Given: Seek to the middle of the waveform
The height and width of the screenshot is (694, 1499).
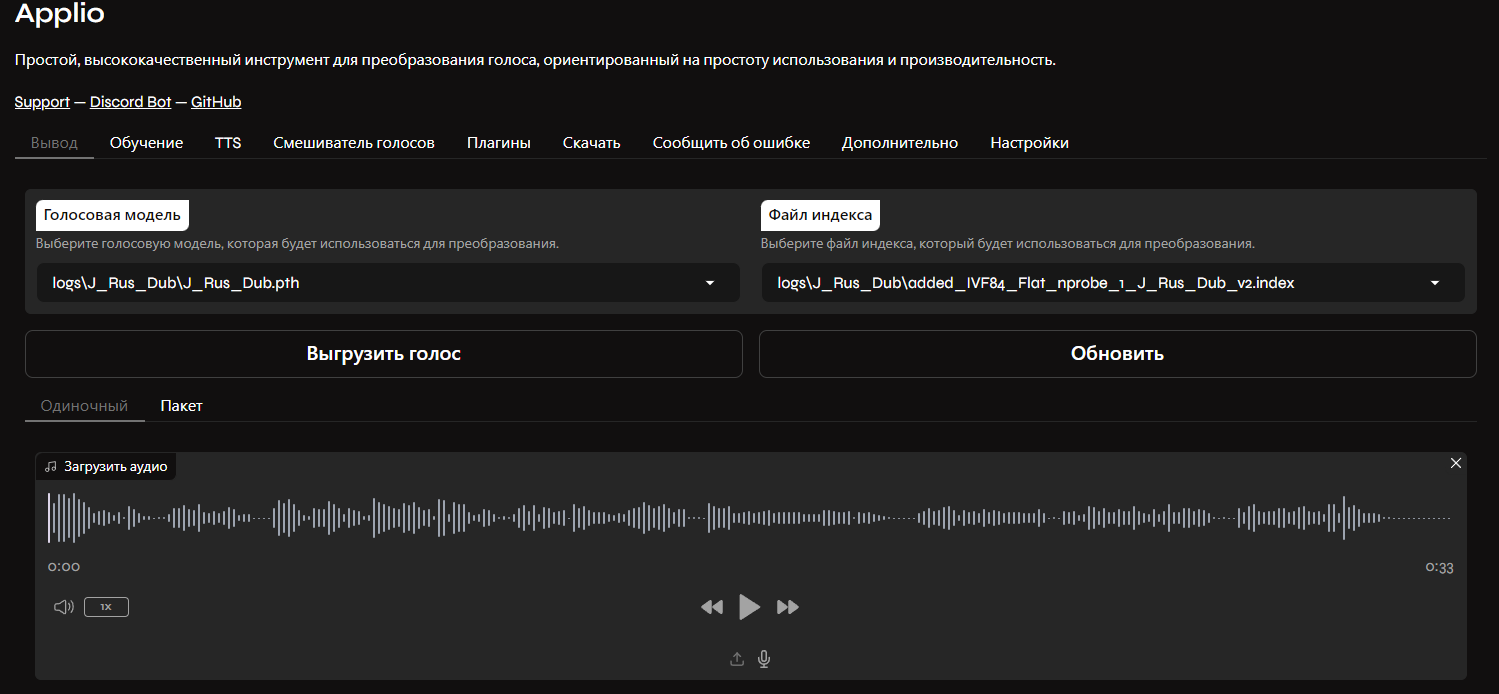Looking at the screenshot, I should [x=750, y=517].
